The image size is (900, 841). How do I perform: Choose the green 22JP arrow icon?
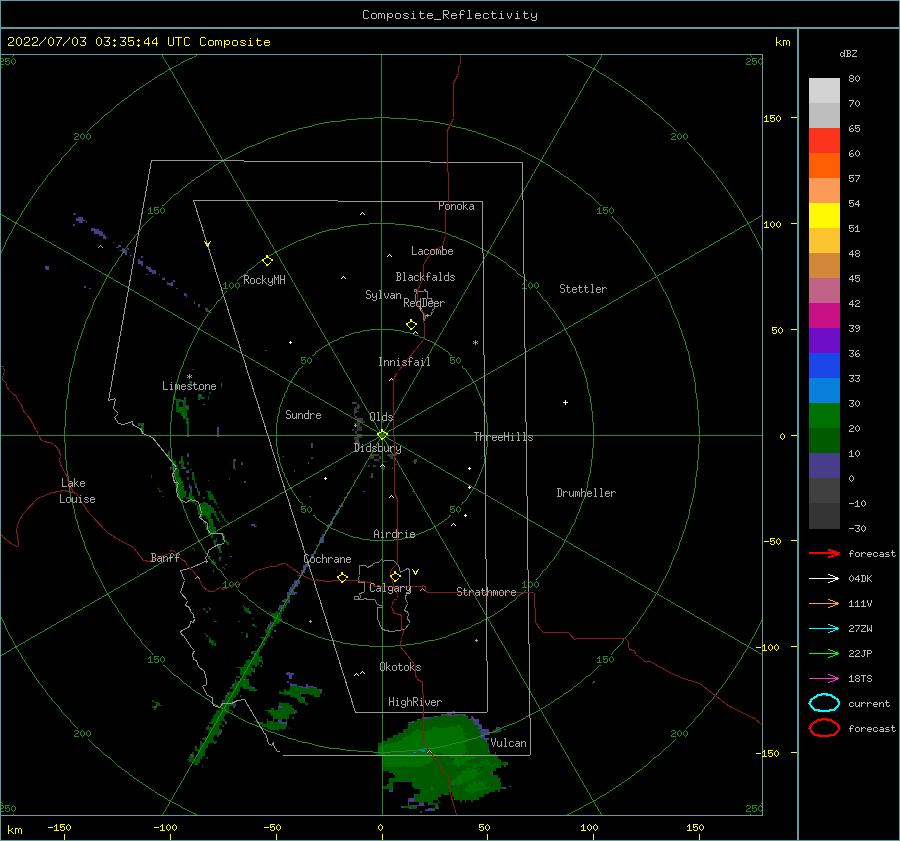tap(824, 653)
